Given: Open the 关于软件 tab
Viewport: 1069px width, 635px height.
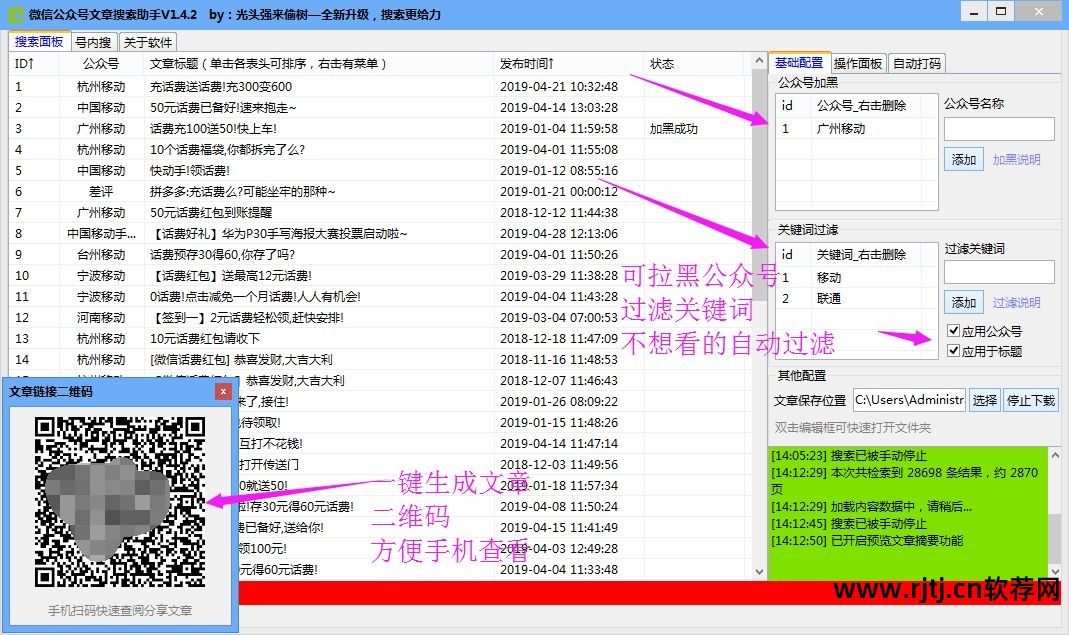Looking at the screenshot, I should click(x=148, y=42).
